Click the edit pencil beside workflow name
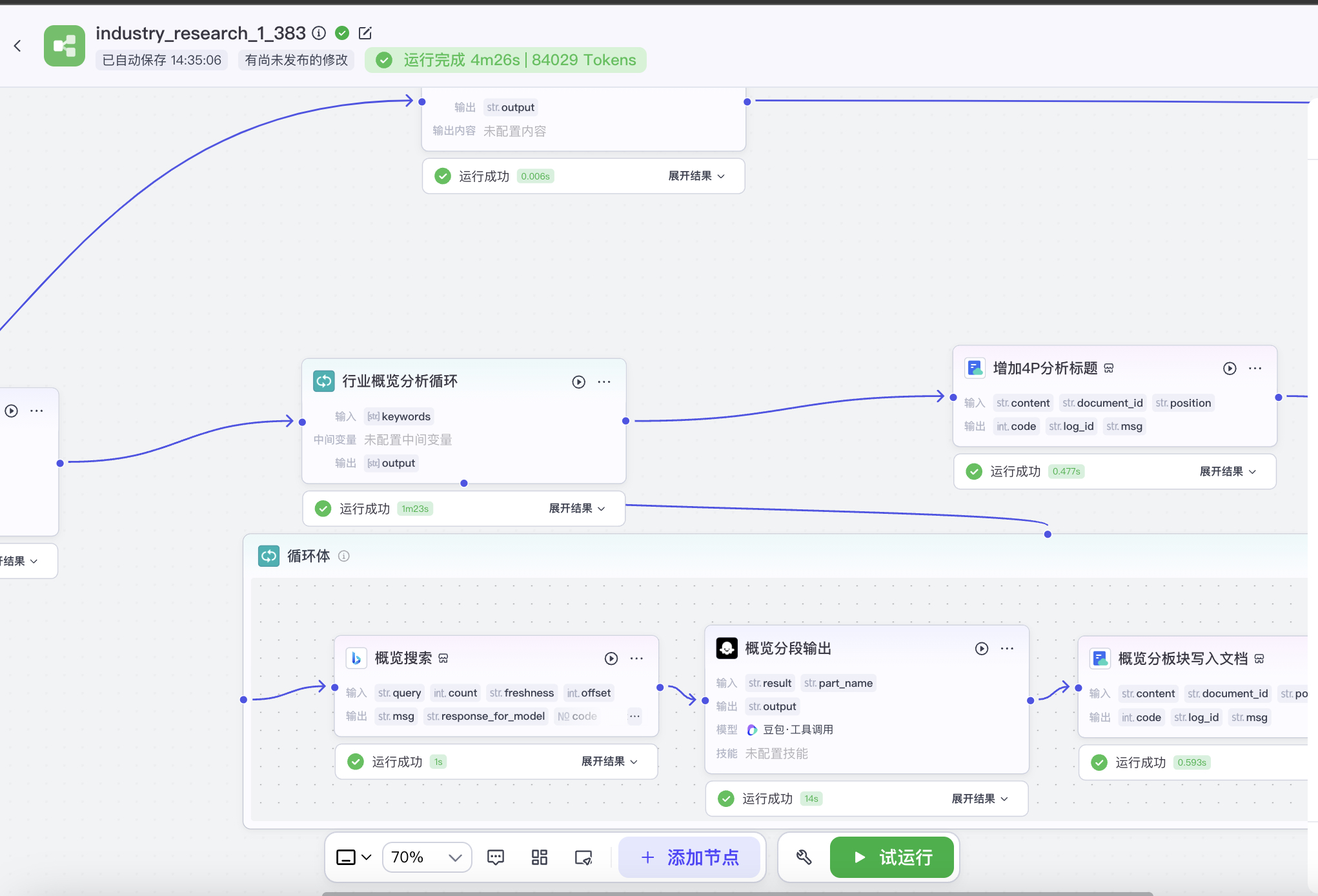 [x=365, y=33]
